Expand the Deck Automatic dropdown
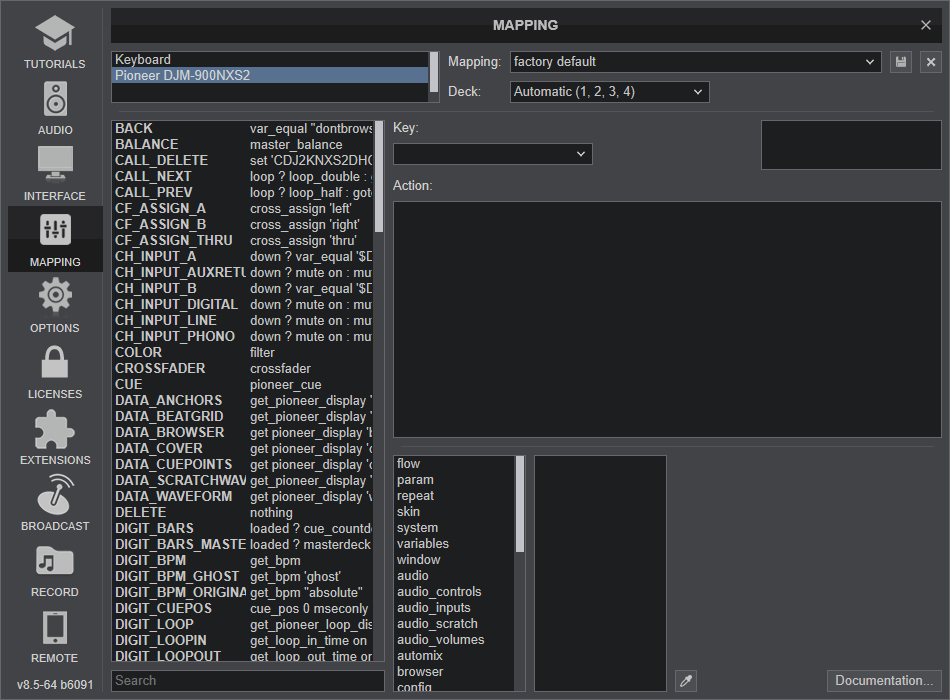 click(609, 92)
